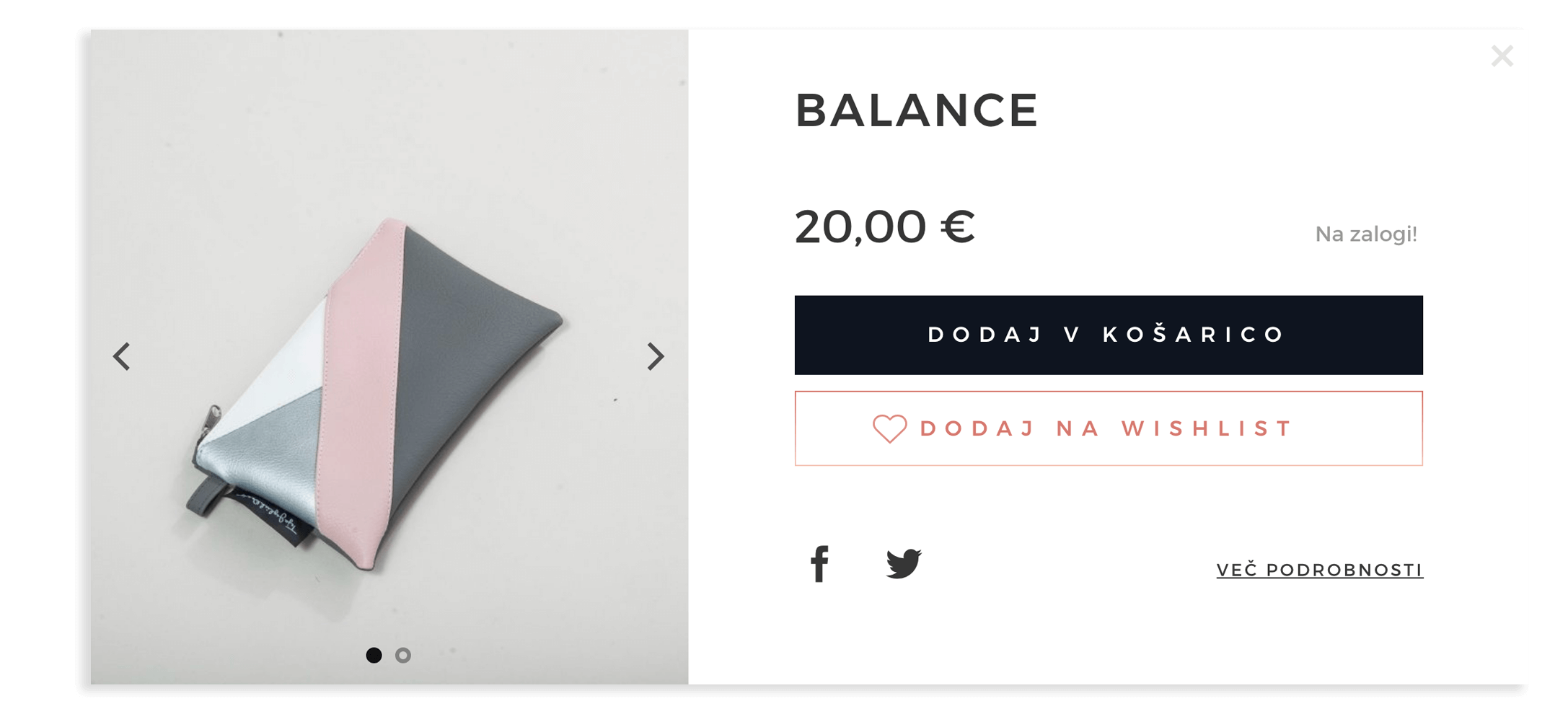The height and width of the screenshot is (714, 1568).
Task: Click the Dodaj na wishlist button
Action: pos(1109,428)
